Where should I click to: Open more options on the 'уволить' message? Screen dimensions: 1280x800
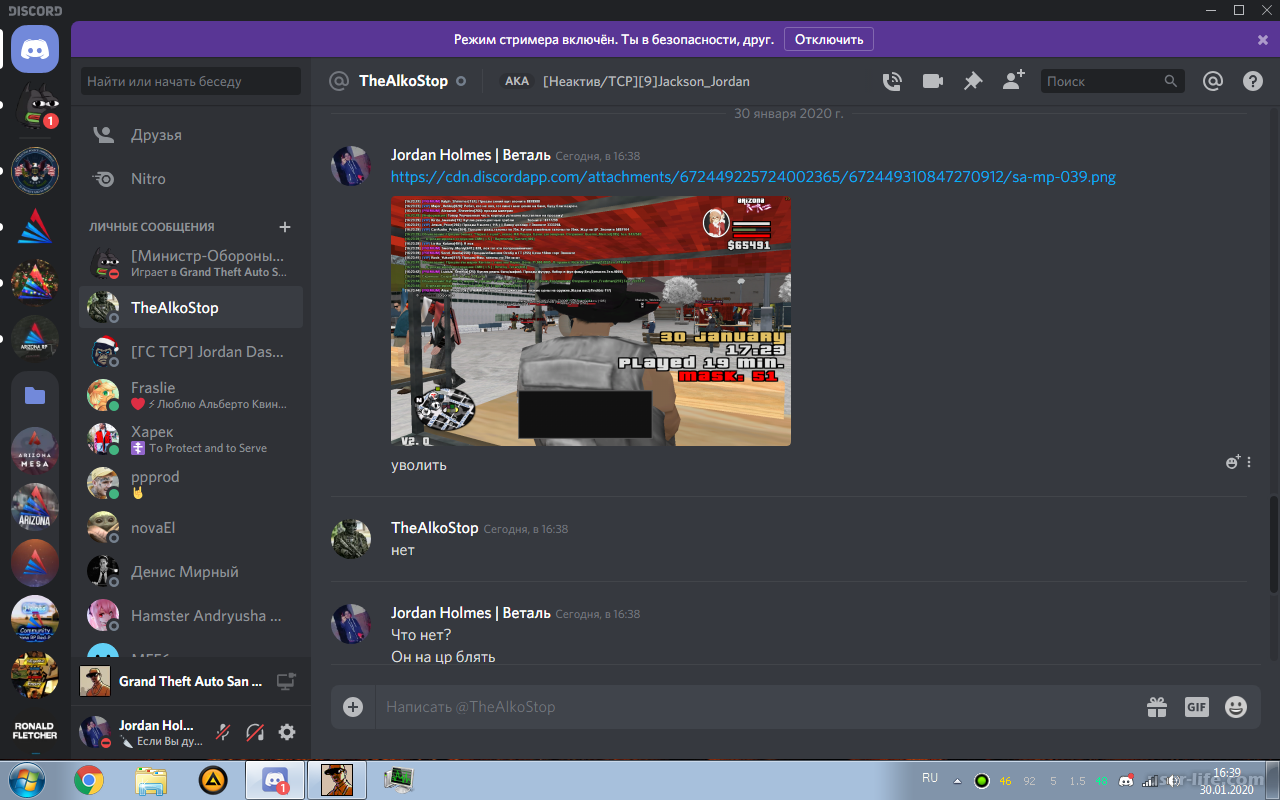point(1249,462)
